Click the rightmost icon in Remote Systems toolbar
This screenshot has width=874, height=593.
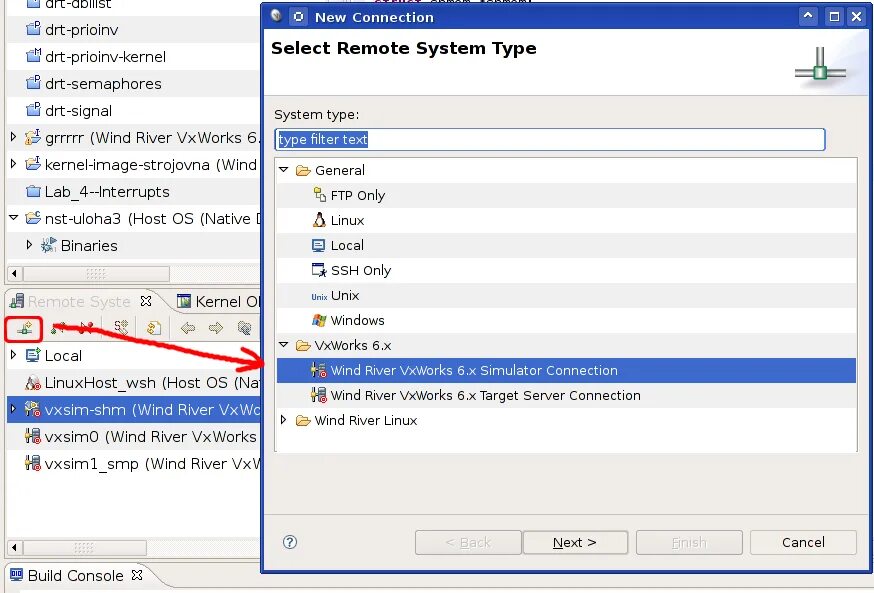click(244, 328)
